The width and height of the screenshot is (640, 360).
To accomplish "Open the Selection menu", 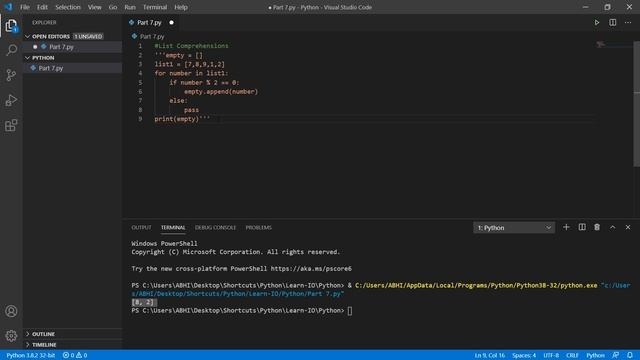I will [x=68, y=7].
